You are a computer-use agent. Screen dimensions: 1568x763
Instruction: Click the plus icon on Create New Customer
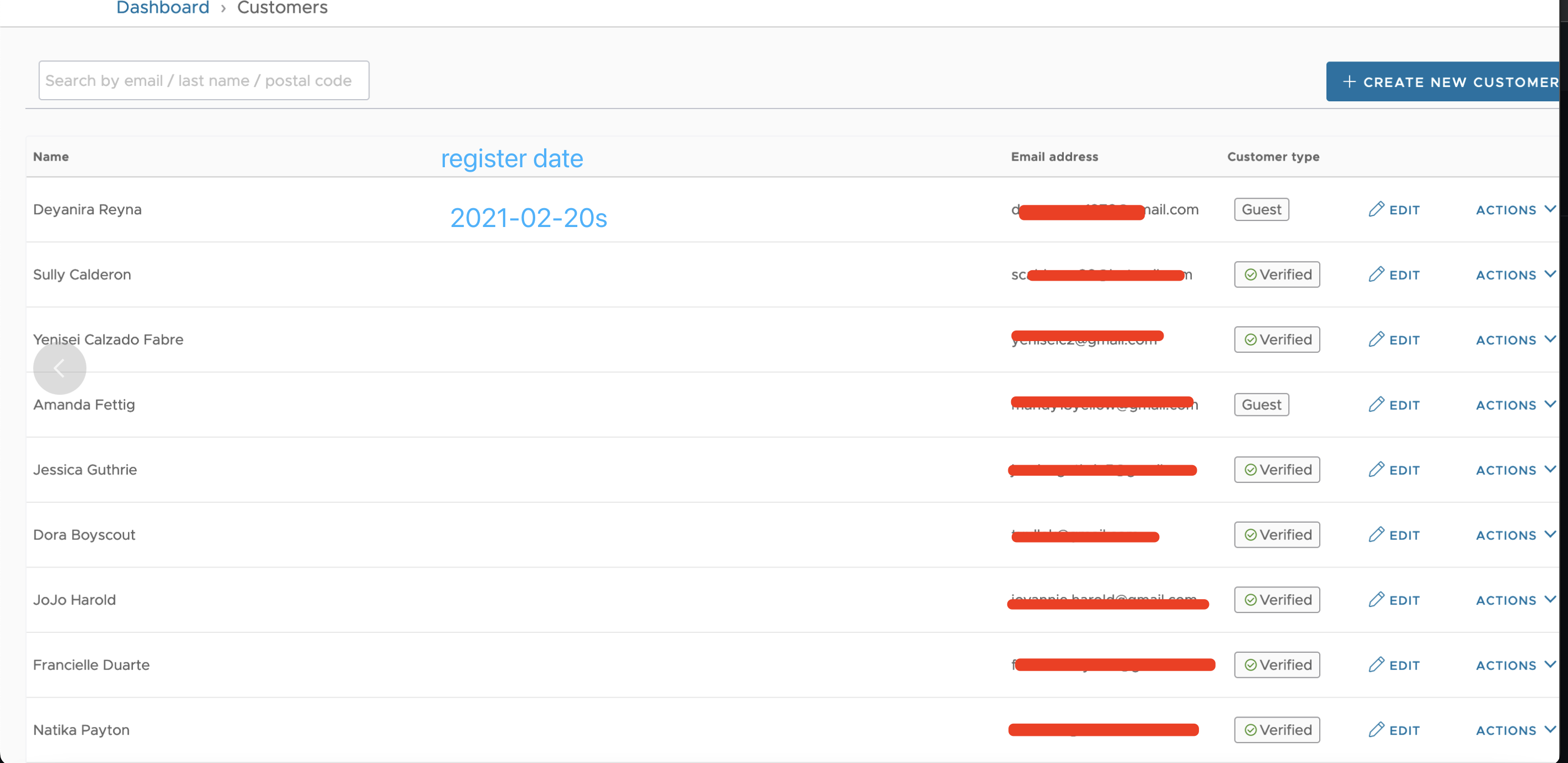click(1351, 81)
